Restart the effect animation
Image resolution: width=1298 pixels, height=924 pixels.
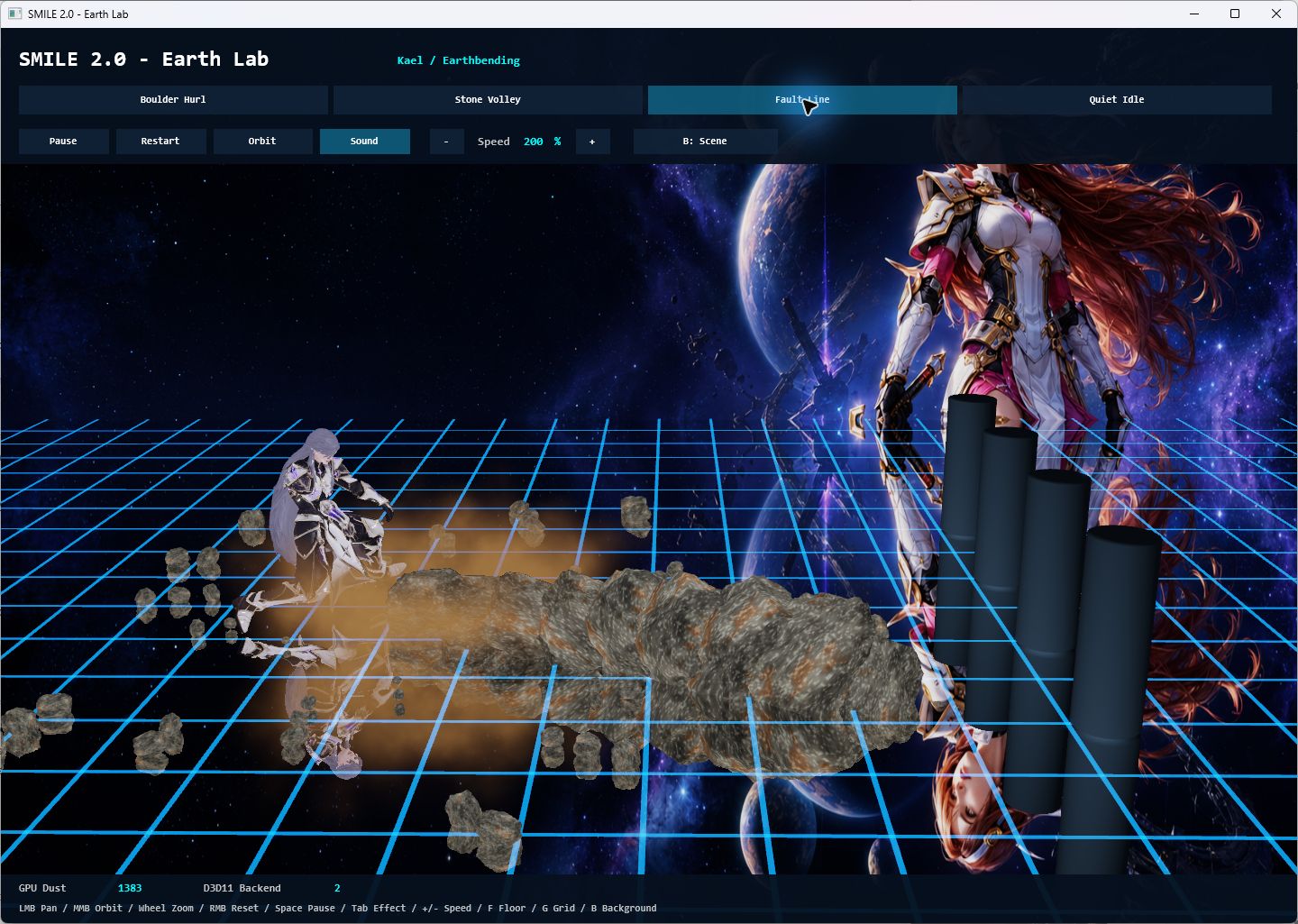click(x=160, y=142)
